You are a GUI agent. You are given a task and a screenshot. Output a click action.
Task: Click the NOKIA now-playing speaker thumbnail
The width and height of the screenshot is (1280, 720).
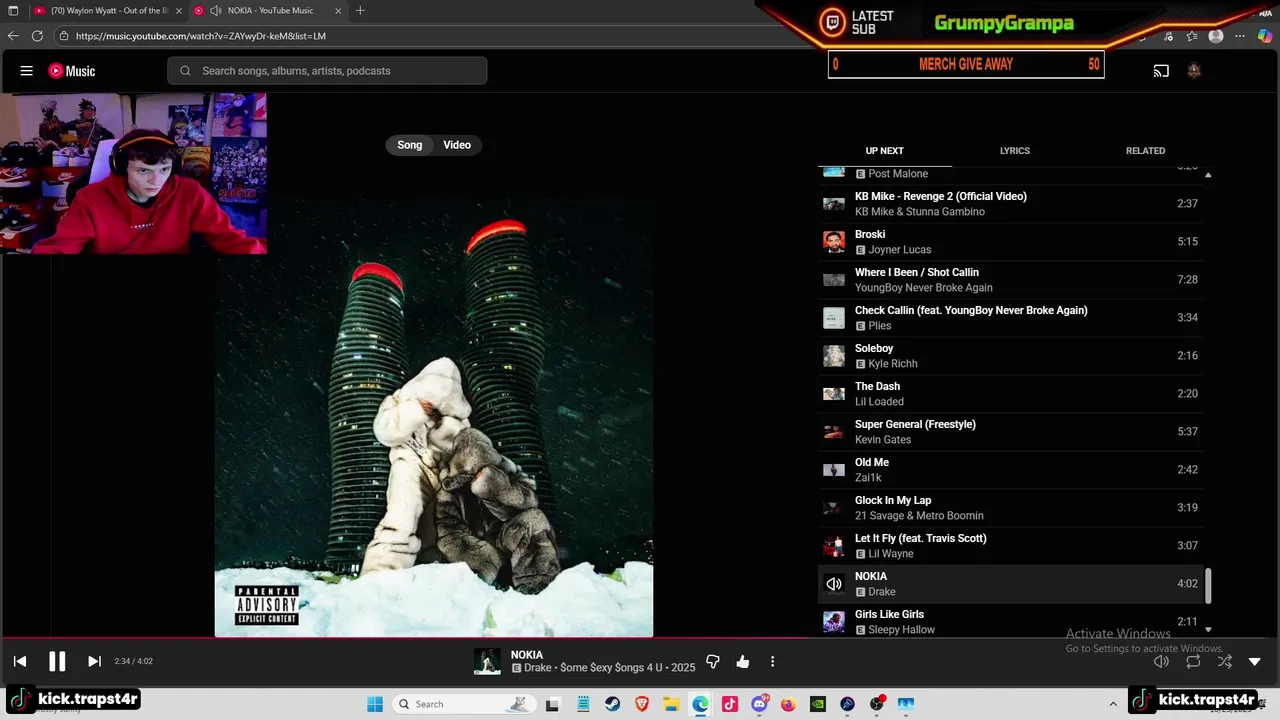834,584
